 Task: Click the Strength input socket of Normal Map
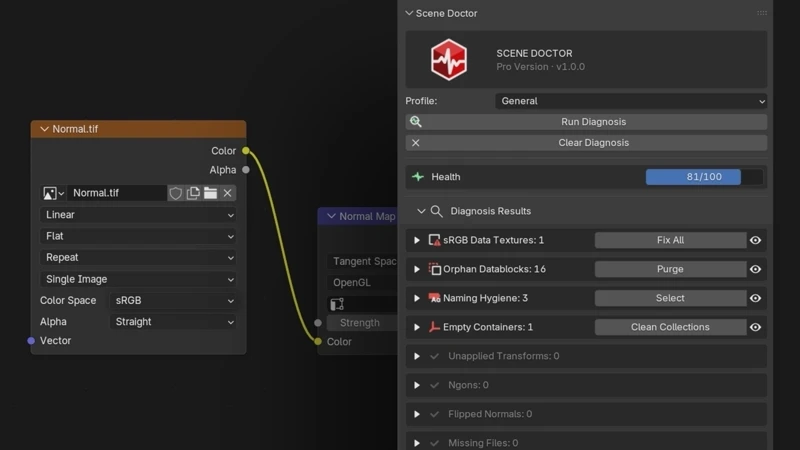pos(318,322)
